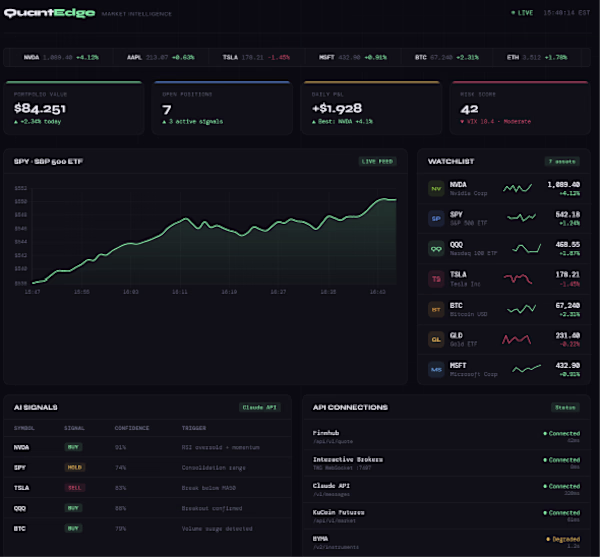Click the 7 assets badge
This screenshot has height=557, width=600.
pos(562,161)
